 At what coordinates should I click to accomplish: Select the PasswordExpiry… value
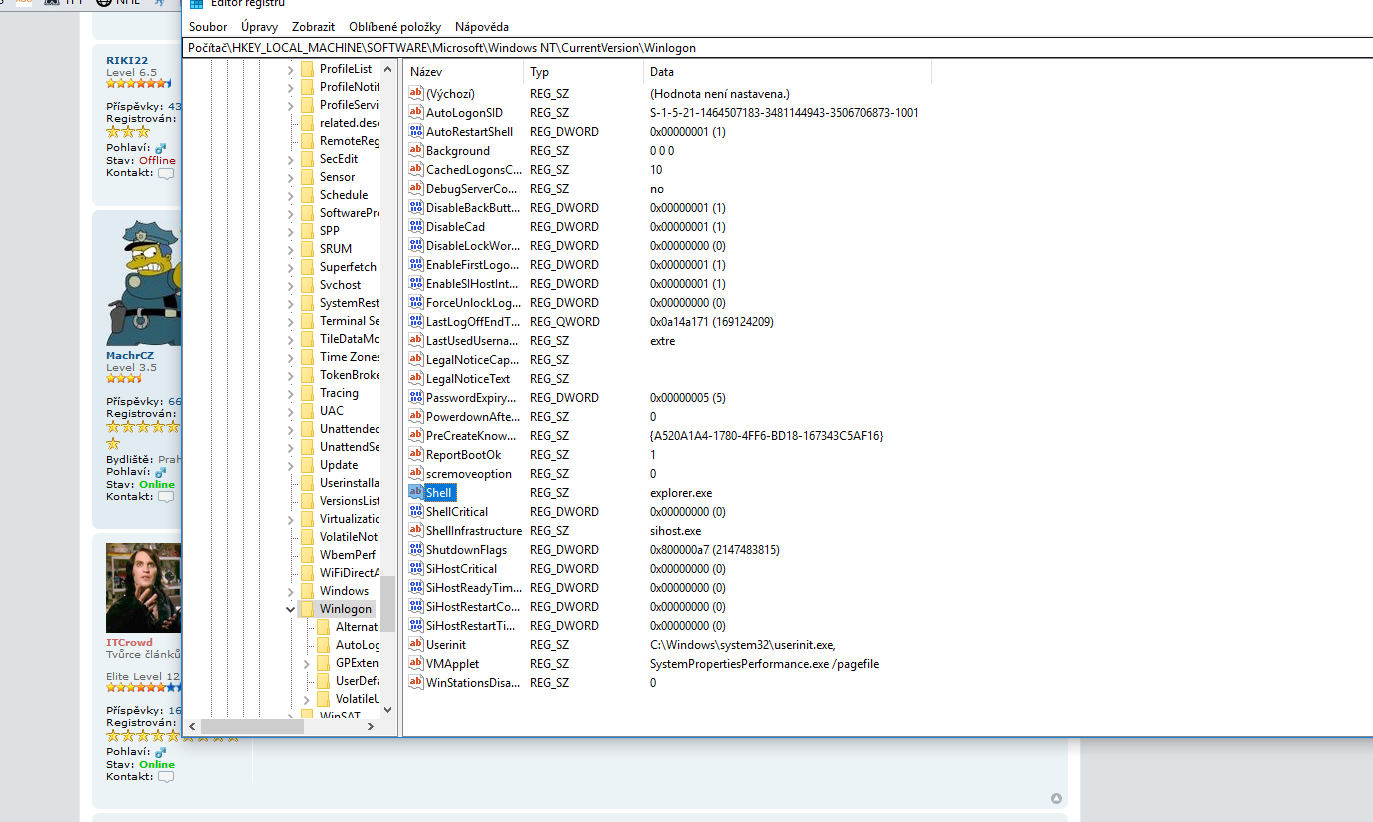tap(472, 398)
